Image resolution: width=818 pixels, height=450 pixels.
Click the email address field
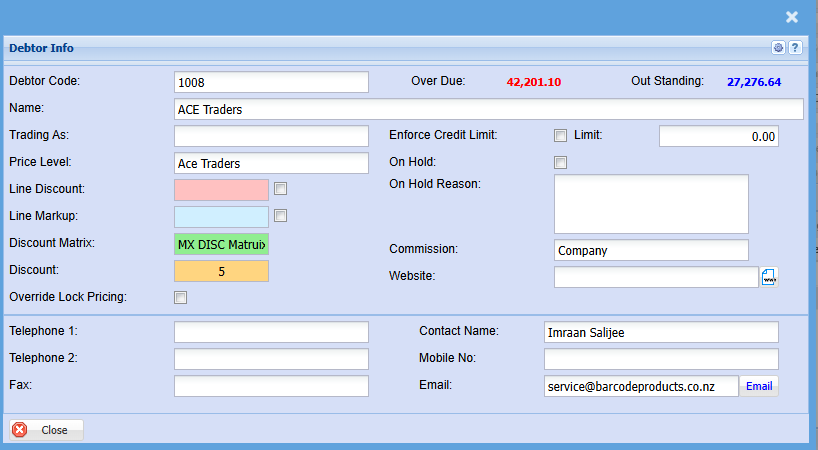pos(641,386)
